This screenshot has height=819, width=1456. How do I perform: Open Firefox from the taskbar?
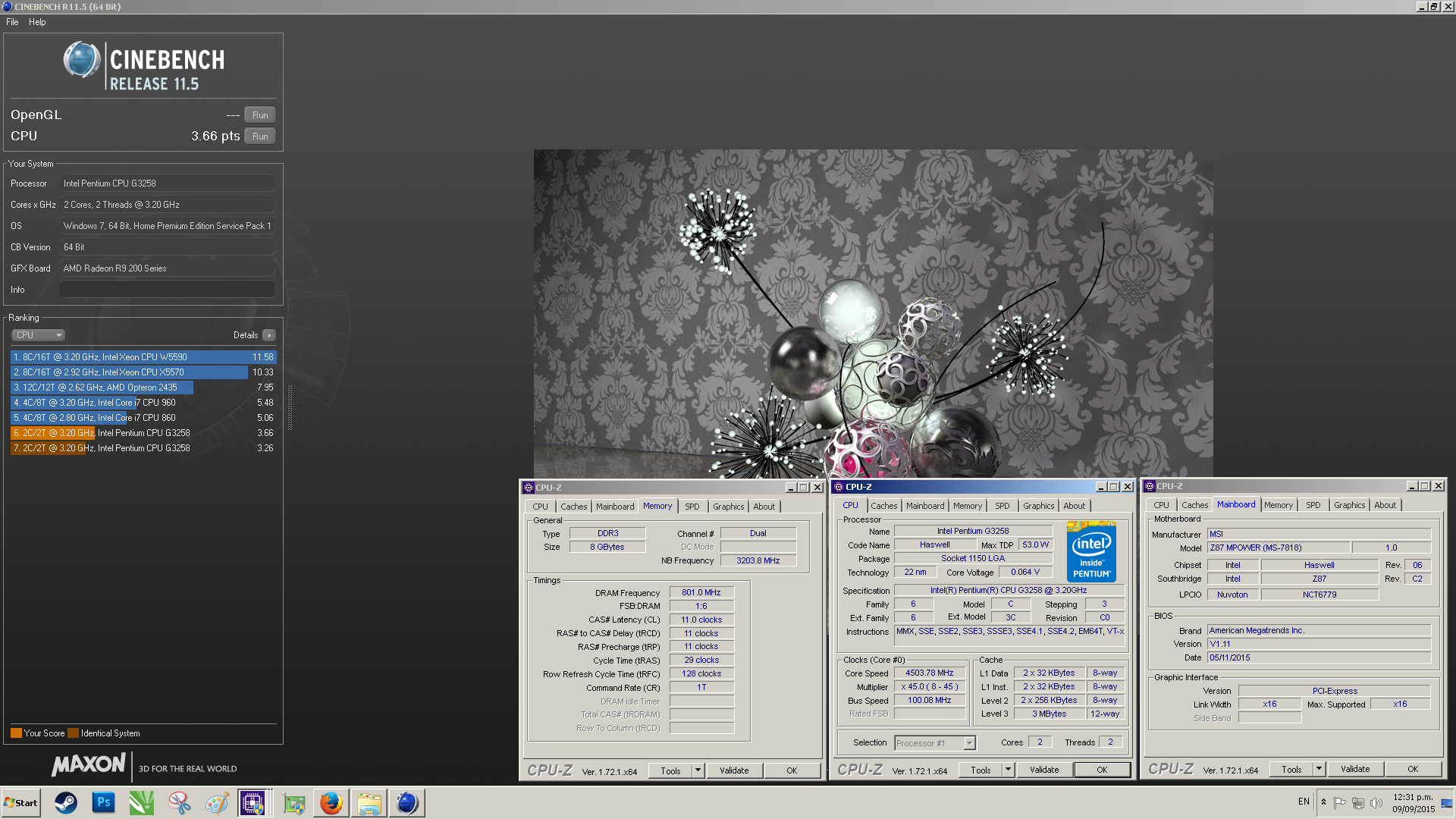coord(331,802)
